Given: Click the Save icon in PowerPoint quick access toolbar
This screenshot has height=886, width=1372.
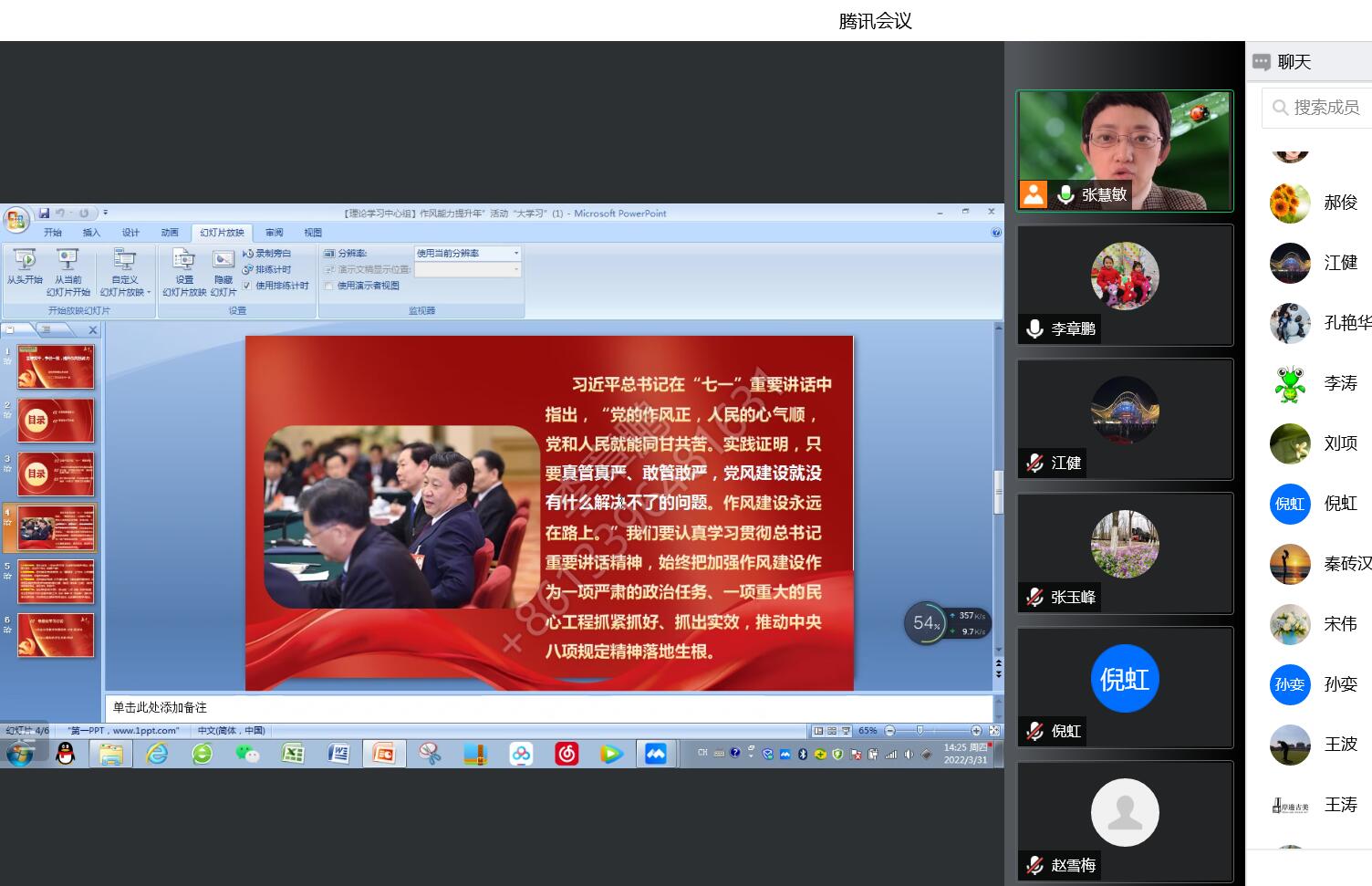Looking at the screenshot, I should 44,213.
